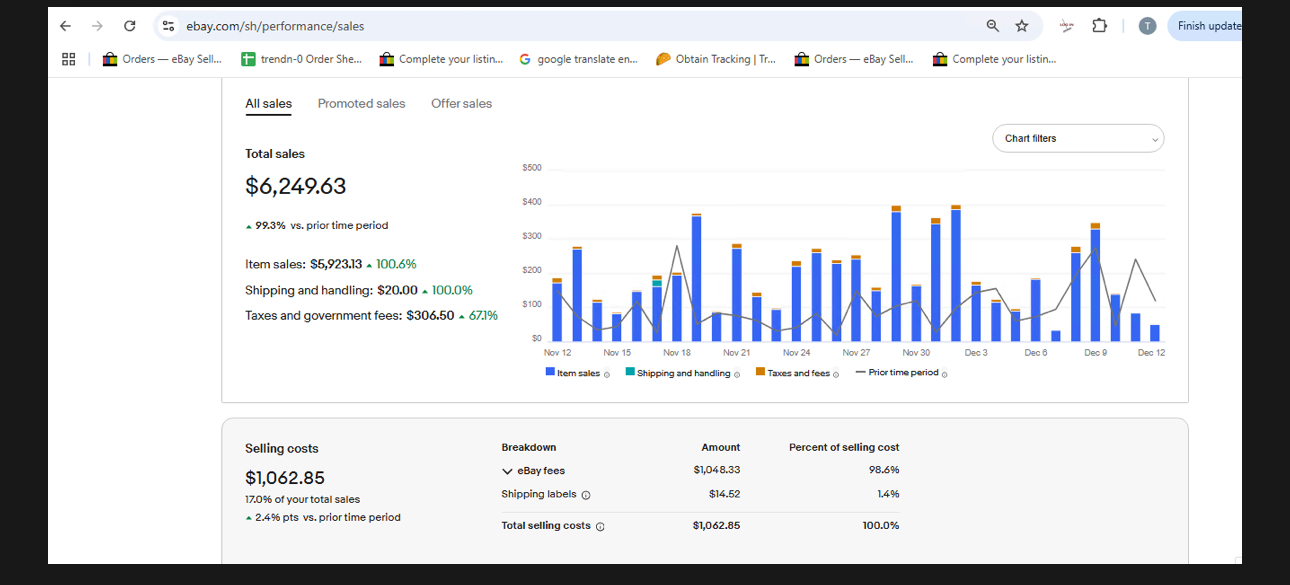Open the Chrome profile avatar
Screen dimensions: 1290x585
click(x=1147, y=26)
